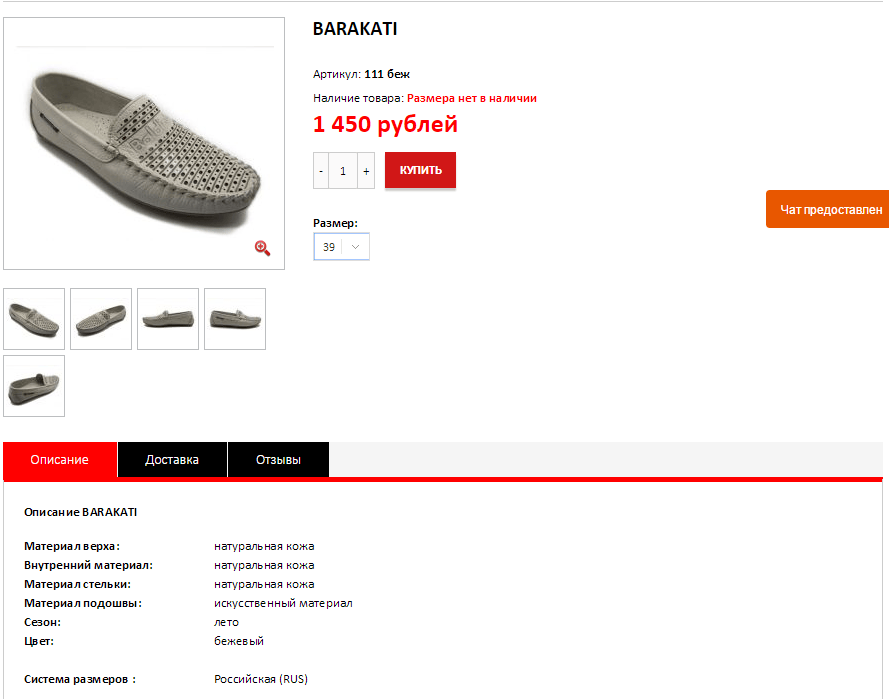
Task: Increase quantity with the plus button
Action: click(x=366, y=171)
